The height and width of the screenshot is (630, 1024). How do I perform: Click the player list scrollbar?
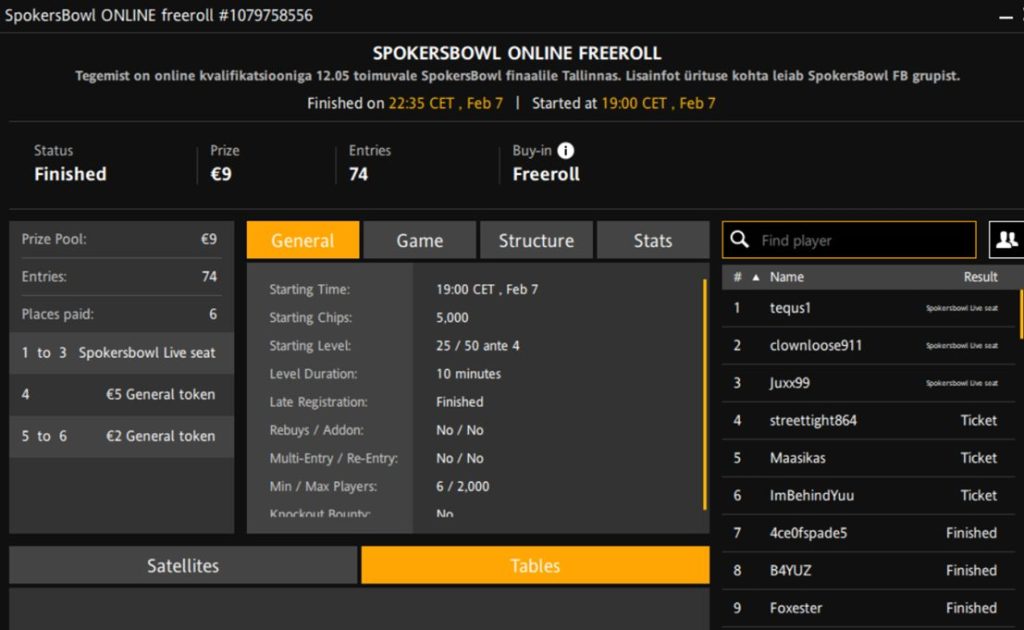coord(1020,315)
